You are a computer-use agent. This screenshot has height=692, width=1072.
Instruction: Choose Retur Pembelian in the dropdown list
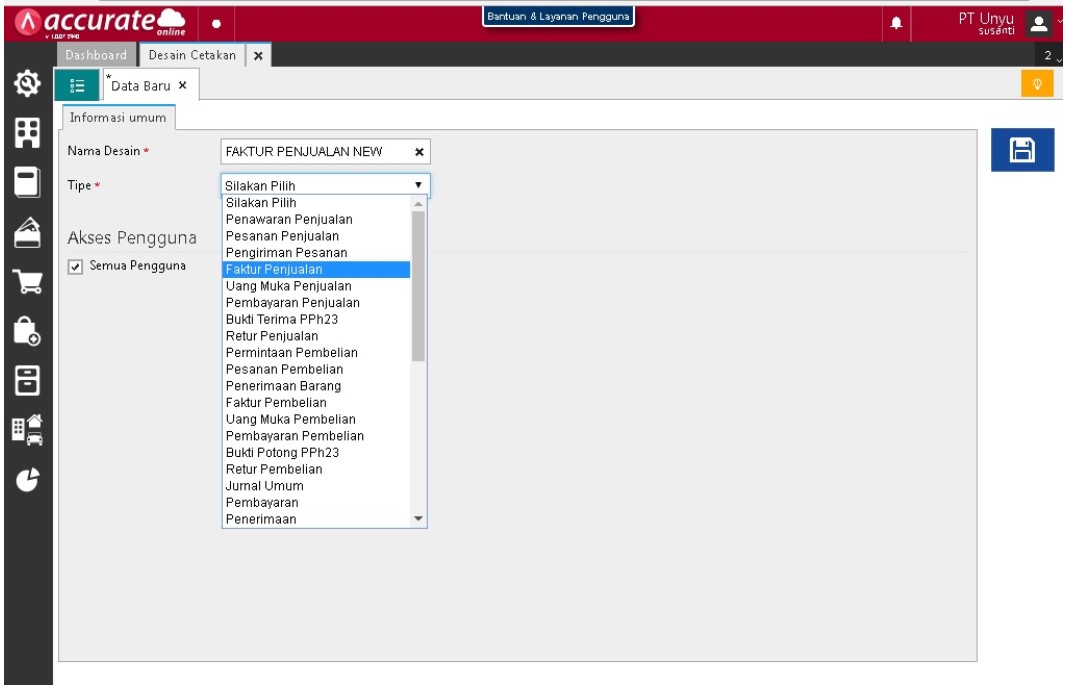(273, 469)
